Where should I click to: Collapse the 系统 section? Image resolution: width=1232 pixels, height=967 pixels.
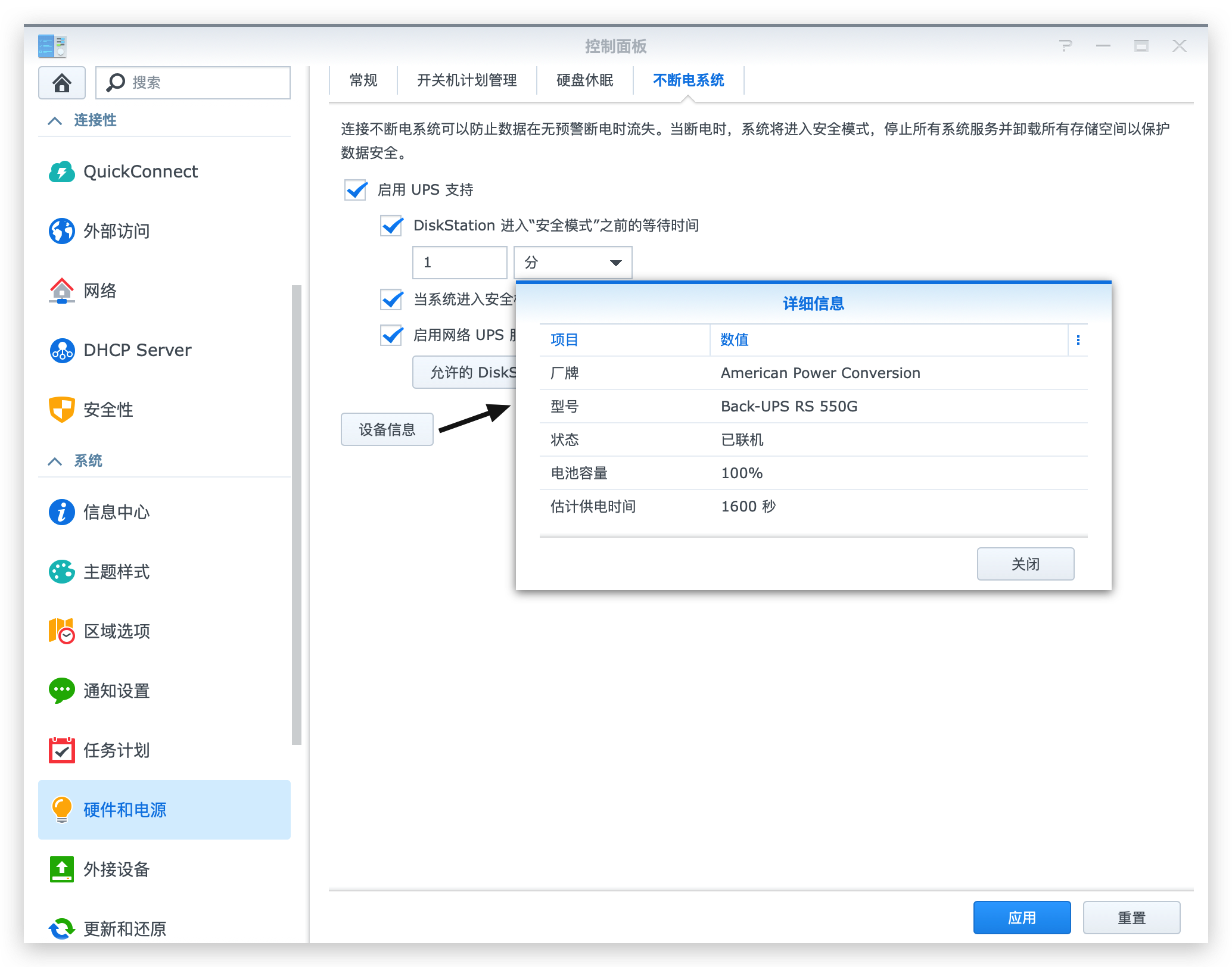[x=55, y=461]
